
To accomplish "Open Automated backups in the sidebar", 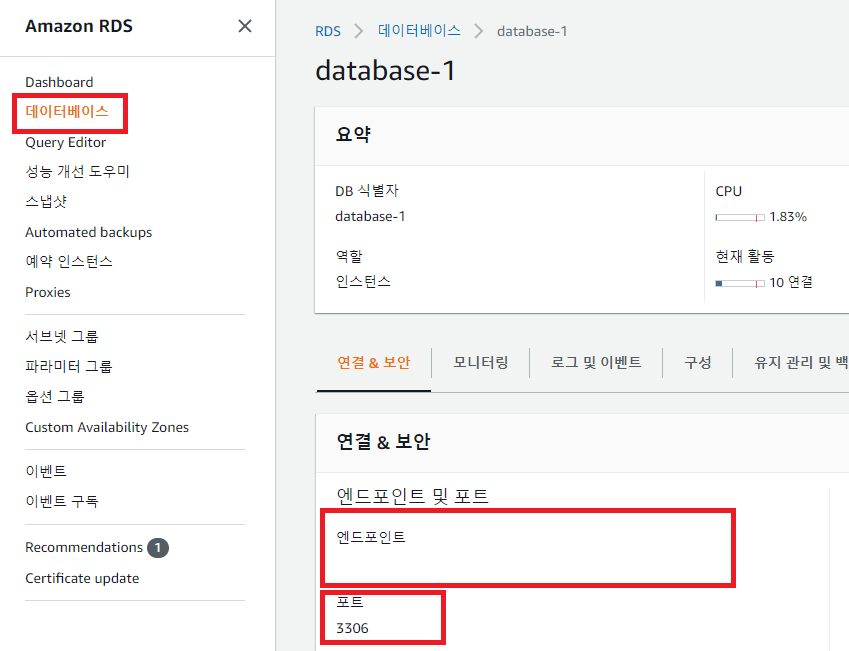I will (x=89, y=232).
